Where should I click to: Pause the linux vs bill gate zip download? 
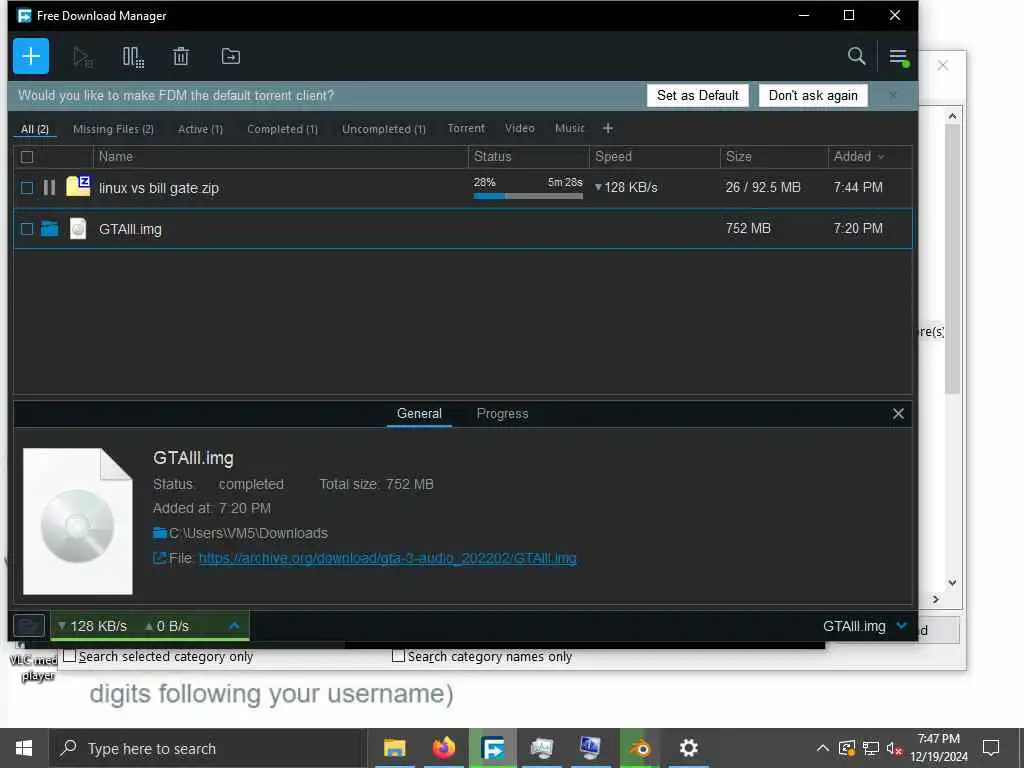[49, 188]
